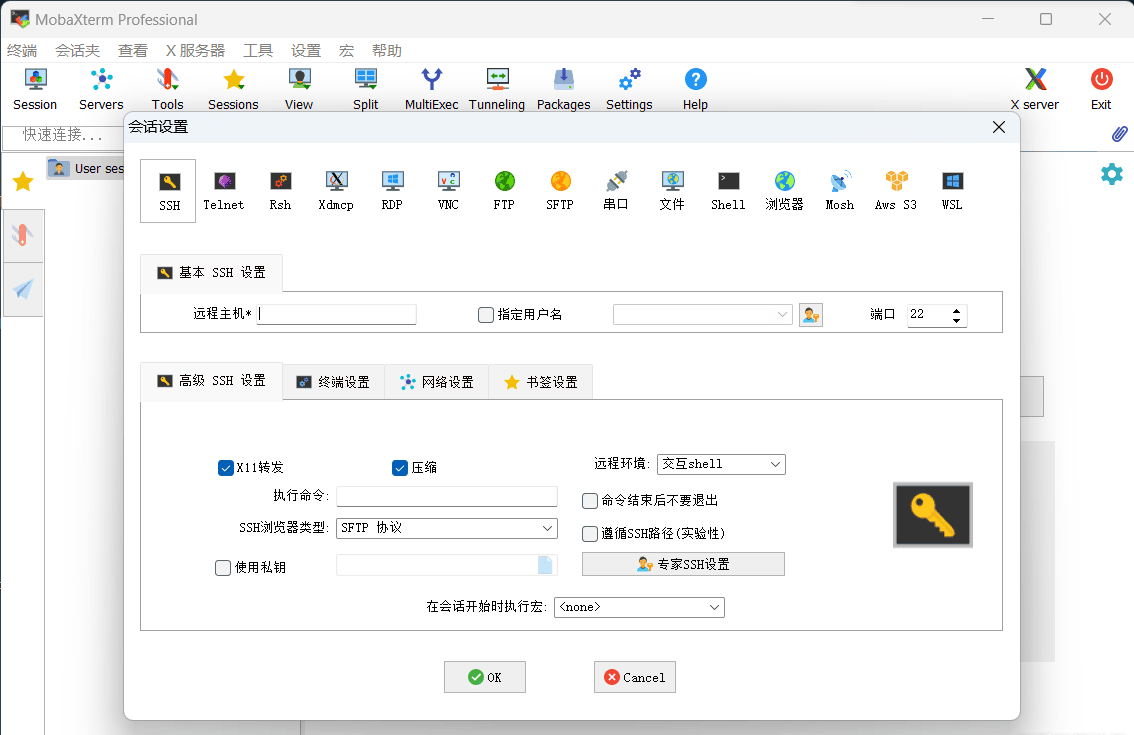Expand the 在会话开始时执行宏 dropdown

pyautogui.click(x=715, y=607)
